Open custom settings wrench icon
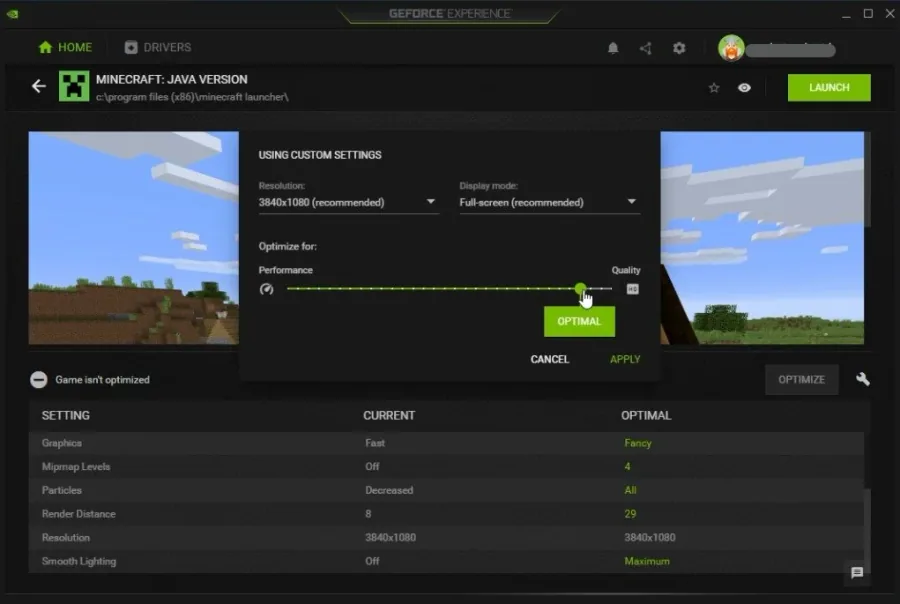The height and width of the screenshot is (604, 900). coord(863,379)
